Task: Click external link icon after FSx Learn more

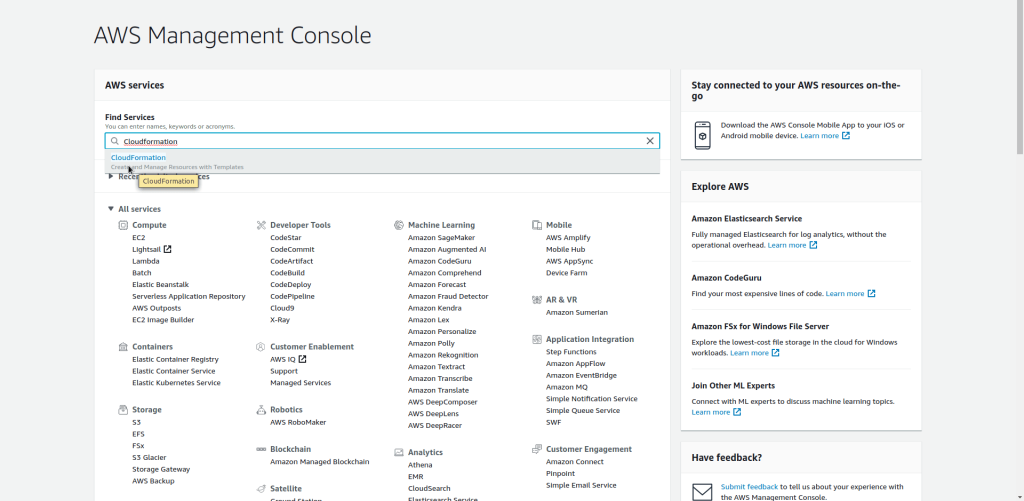Action: point(775,353)
